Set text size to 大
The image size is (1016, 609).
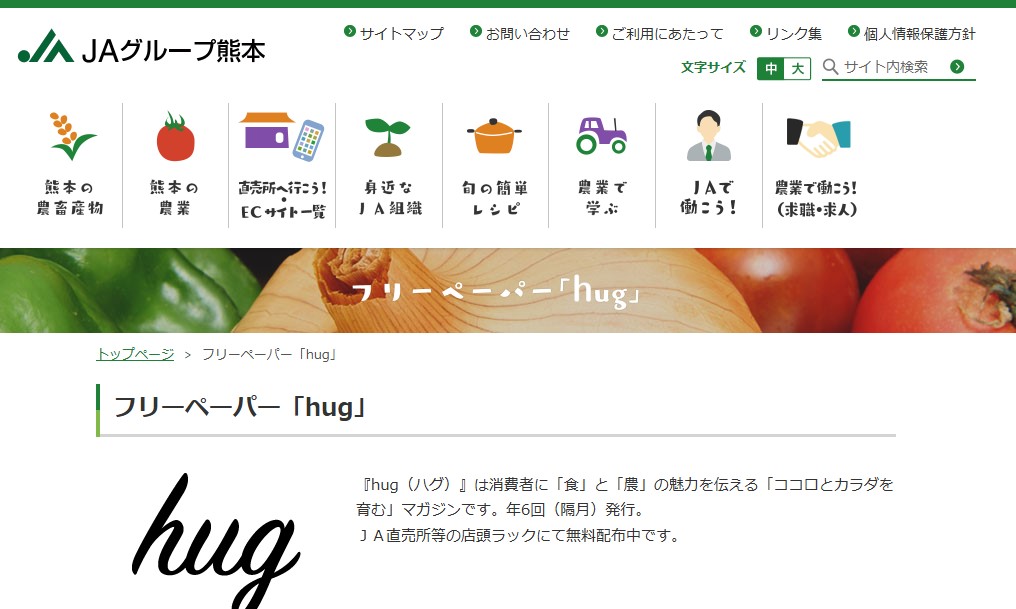(798, 68)
